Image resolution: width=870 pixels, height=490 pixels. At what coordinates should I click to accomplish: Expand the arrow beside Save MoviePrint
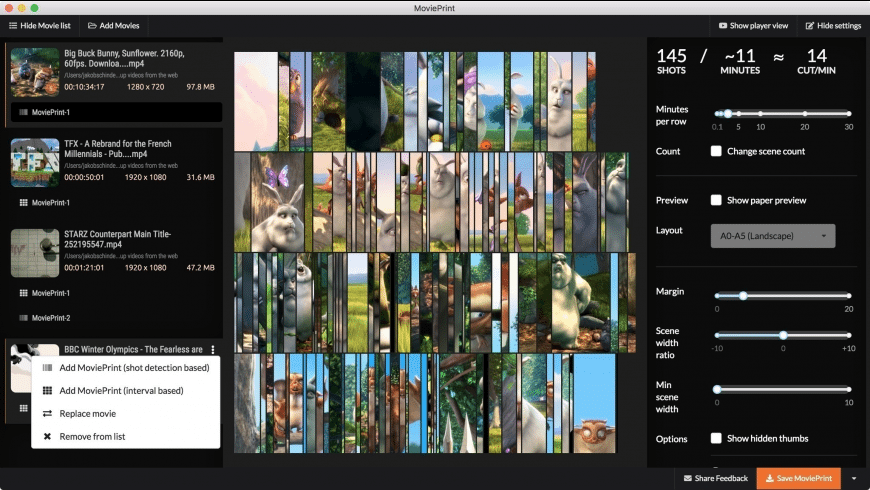[854, 478]
